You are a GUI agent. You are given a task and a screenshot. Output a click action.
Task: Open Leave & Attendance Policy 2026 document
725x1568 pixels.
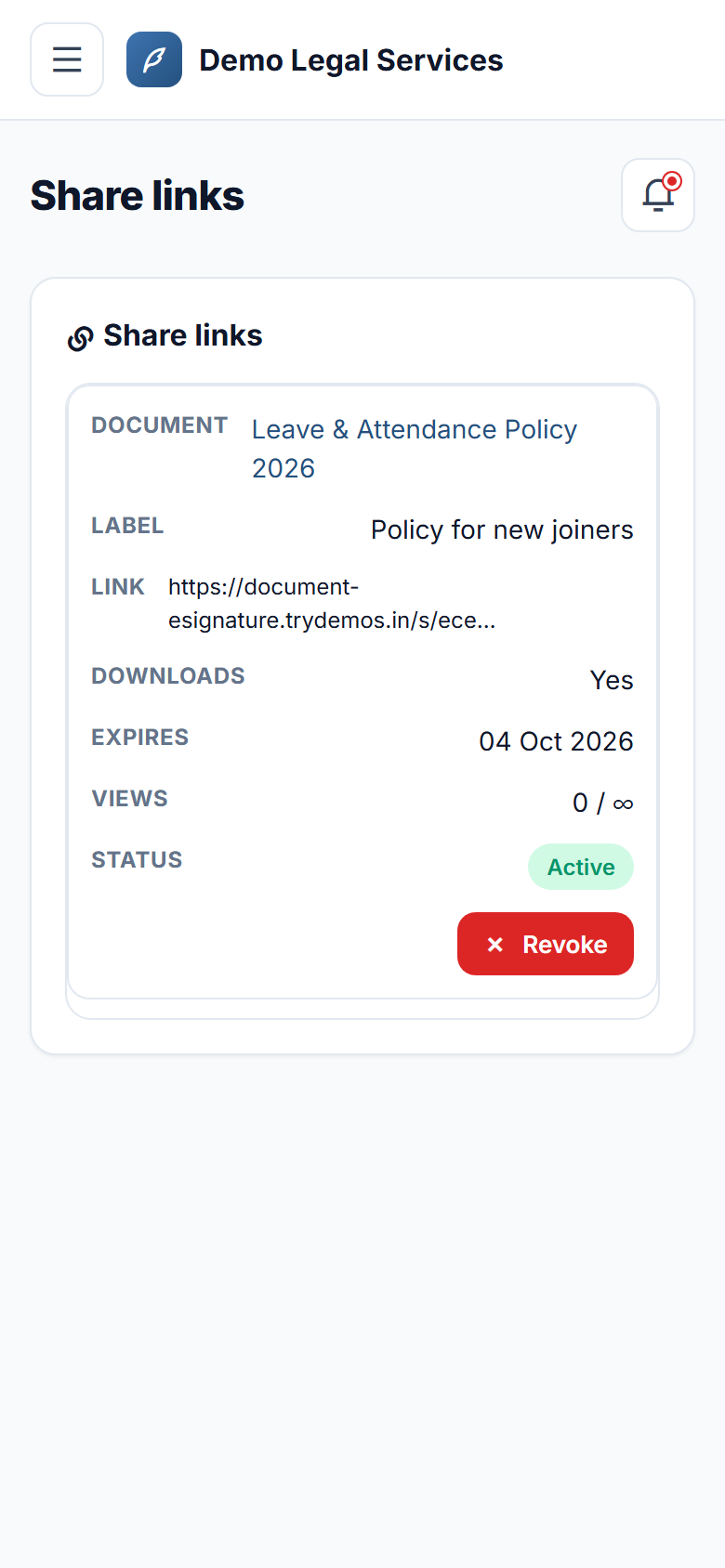(x=415, y=449)
